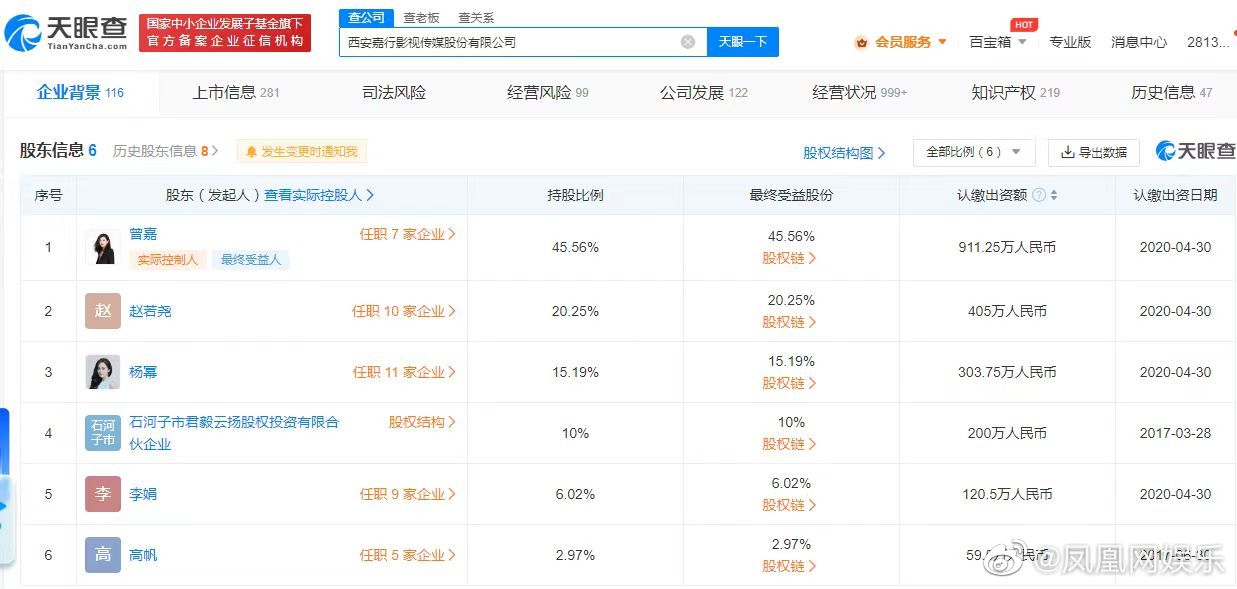This screenshot has height=589, width=1237.
Task: Switch to the 司法风险 tab
Action: click(394, 92)
